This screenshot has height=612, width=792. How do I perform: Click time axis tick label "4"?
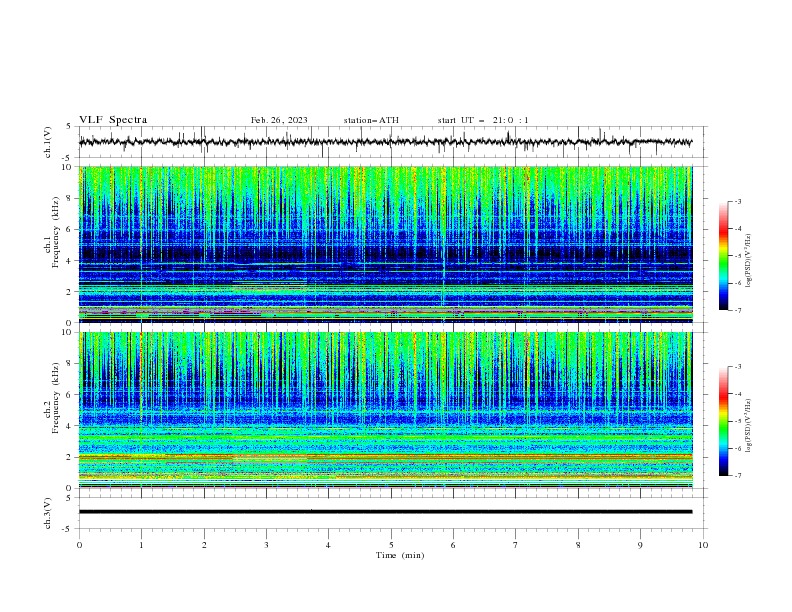pos(328,545)
